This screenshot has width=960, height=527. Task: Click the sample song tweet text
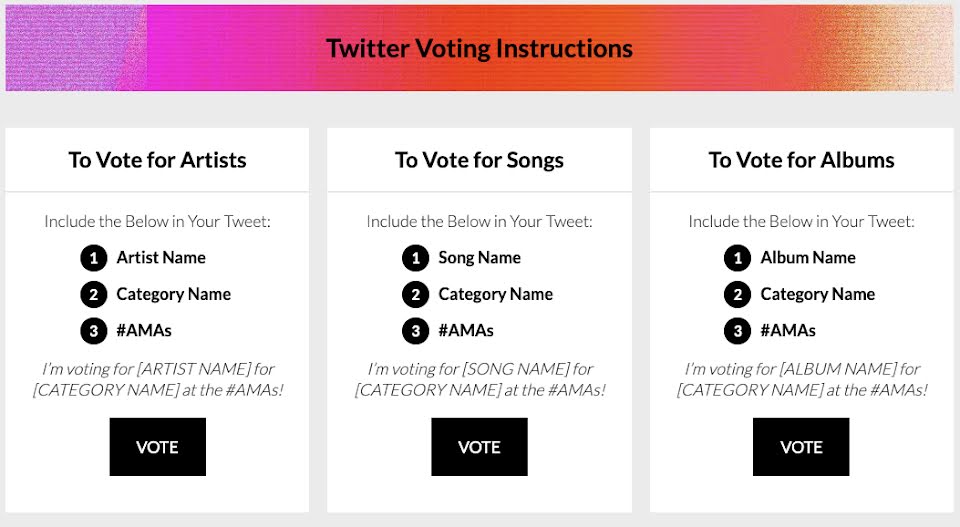click(x=479, y=379)
